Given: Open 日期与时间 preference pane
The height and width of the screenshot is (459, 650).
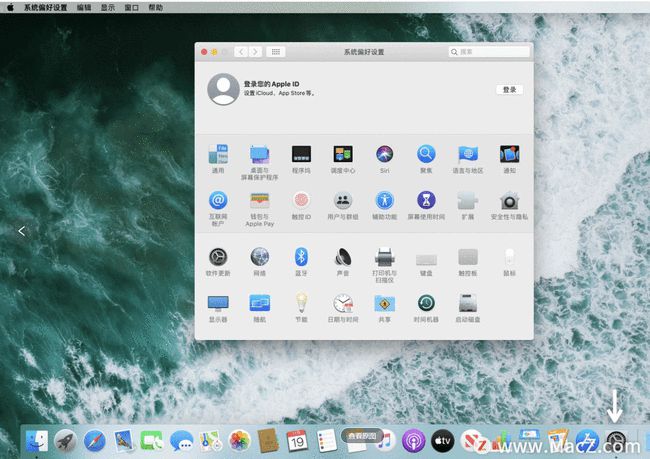Looking at the screenshot, I should point(343,303).
